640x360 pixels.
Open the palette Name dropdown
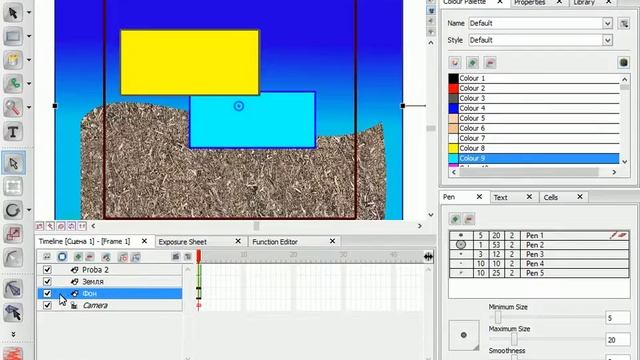(x=607, y=23)
